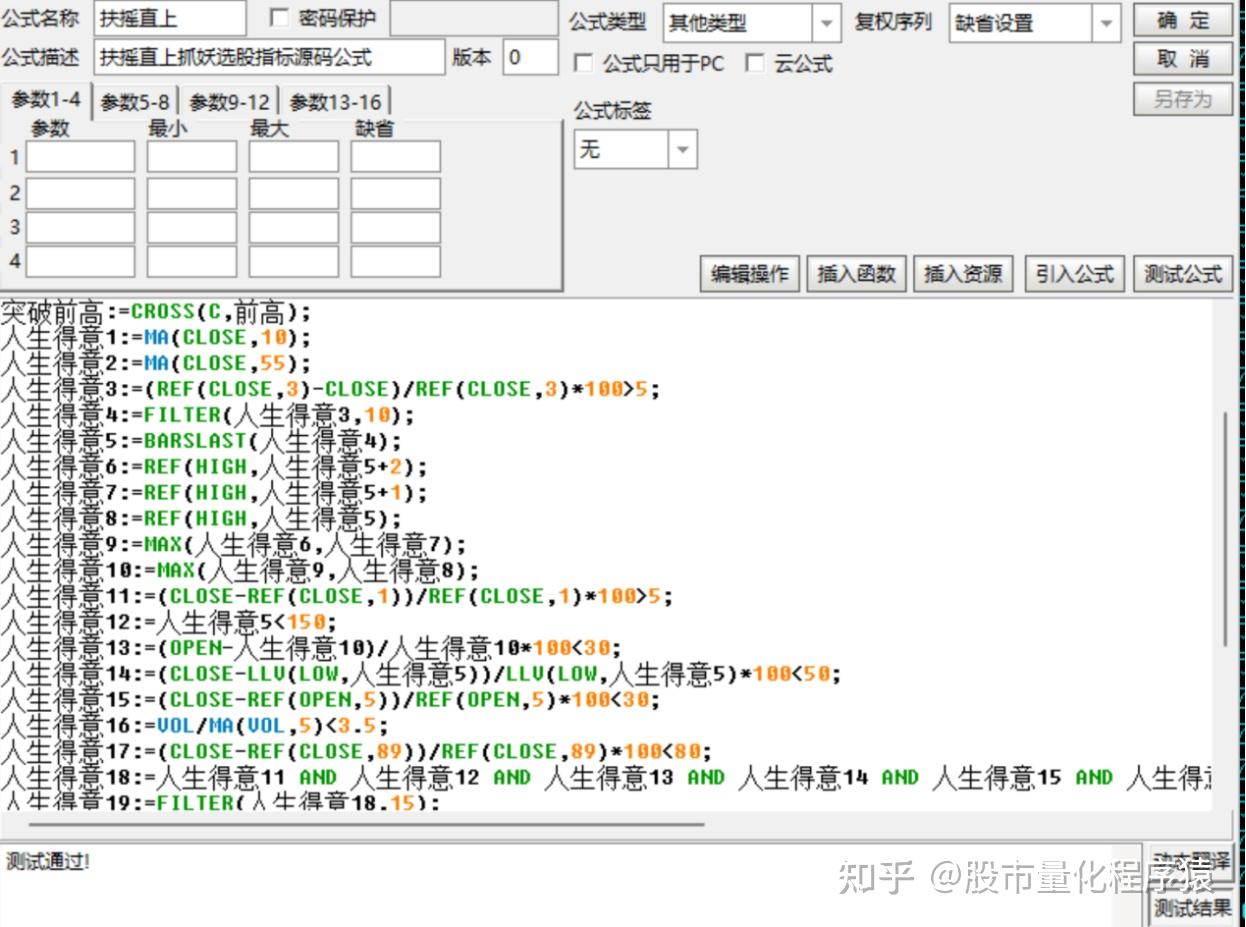Screen dimensions: 1246x927
Task: Click row 1 最大 value field
Action: pyautogui.click(x=294, y=157)
